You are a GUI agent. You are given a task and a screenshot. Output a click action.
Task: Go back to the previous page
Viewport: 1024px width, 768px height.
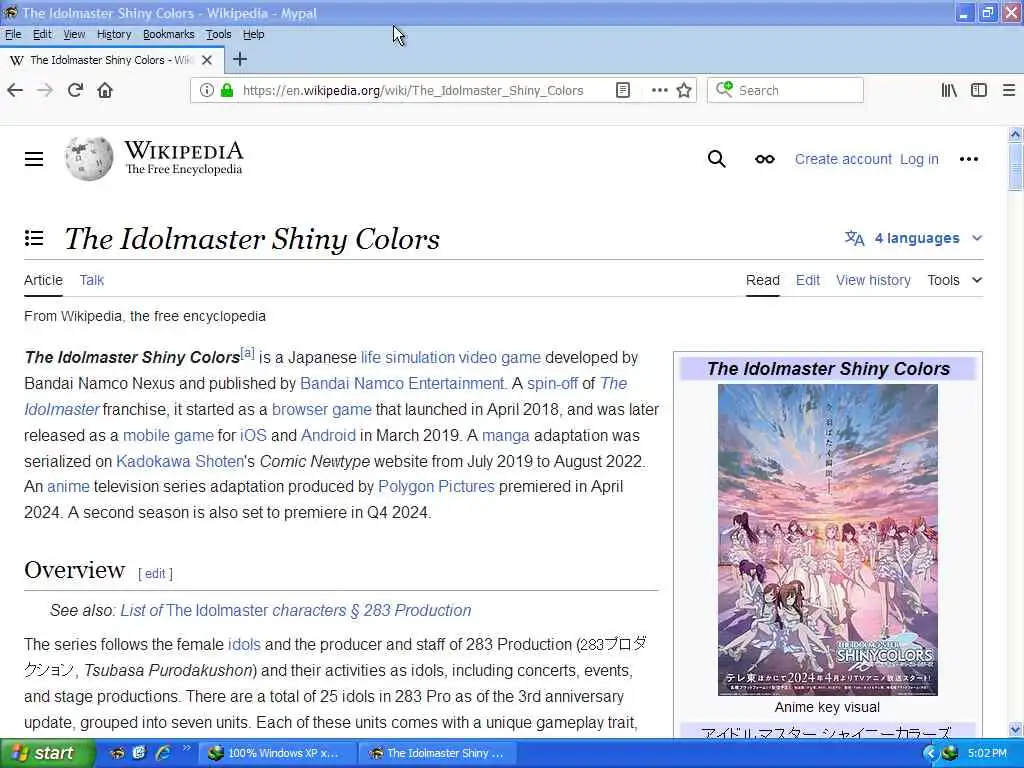click(x=15, y=90)
